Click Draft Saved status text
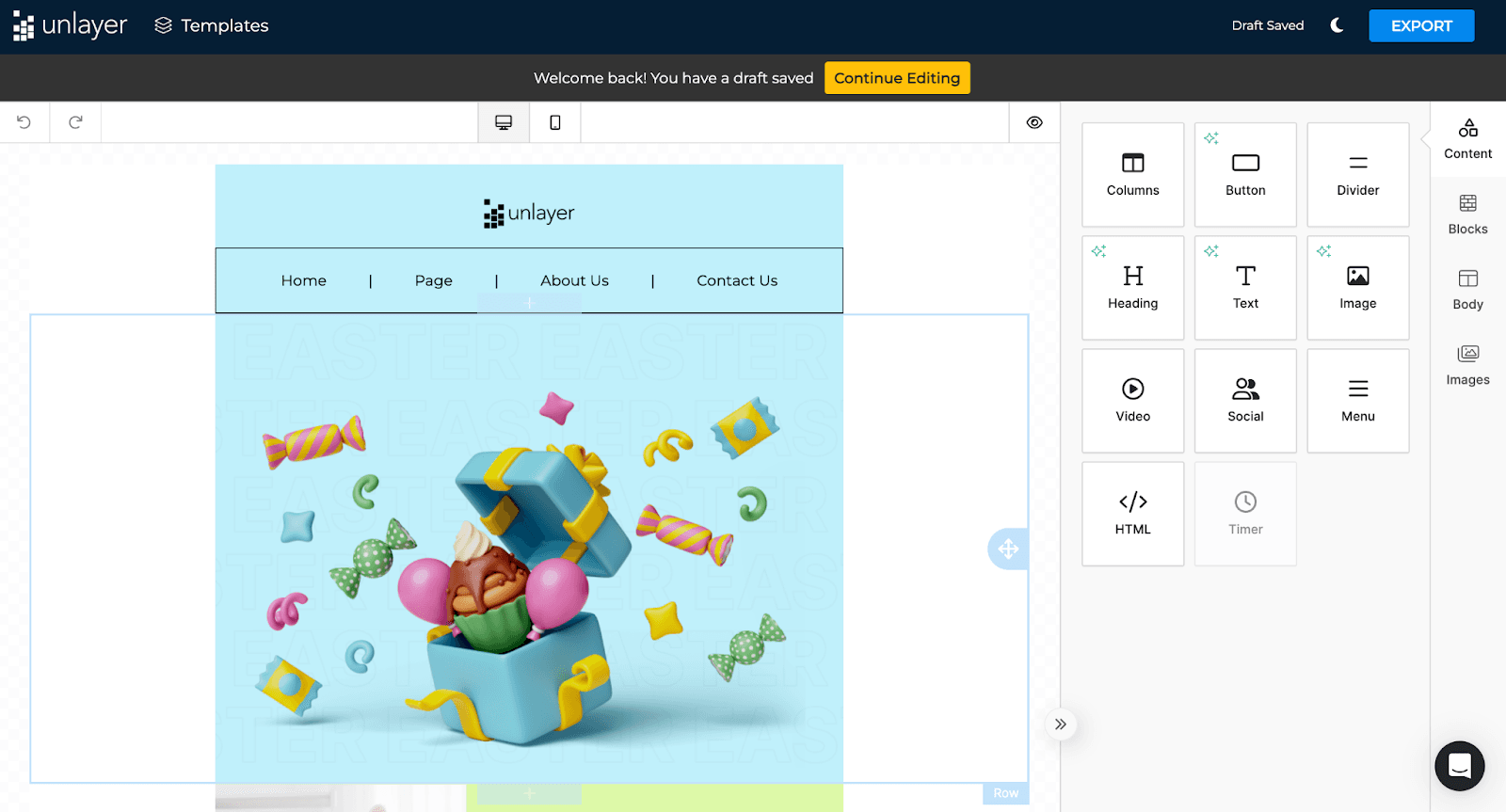 click(x=1268, y=25)
